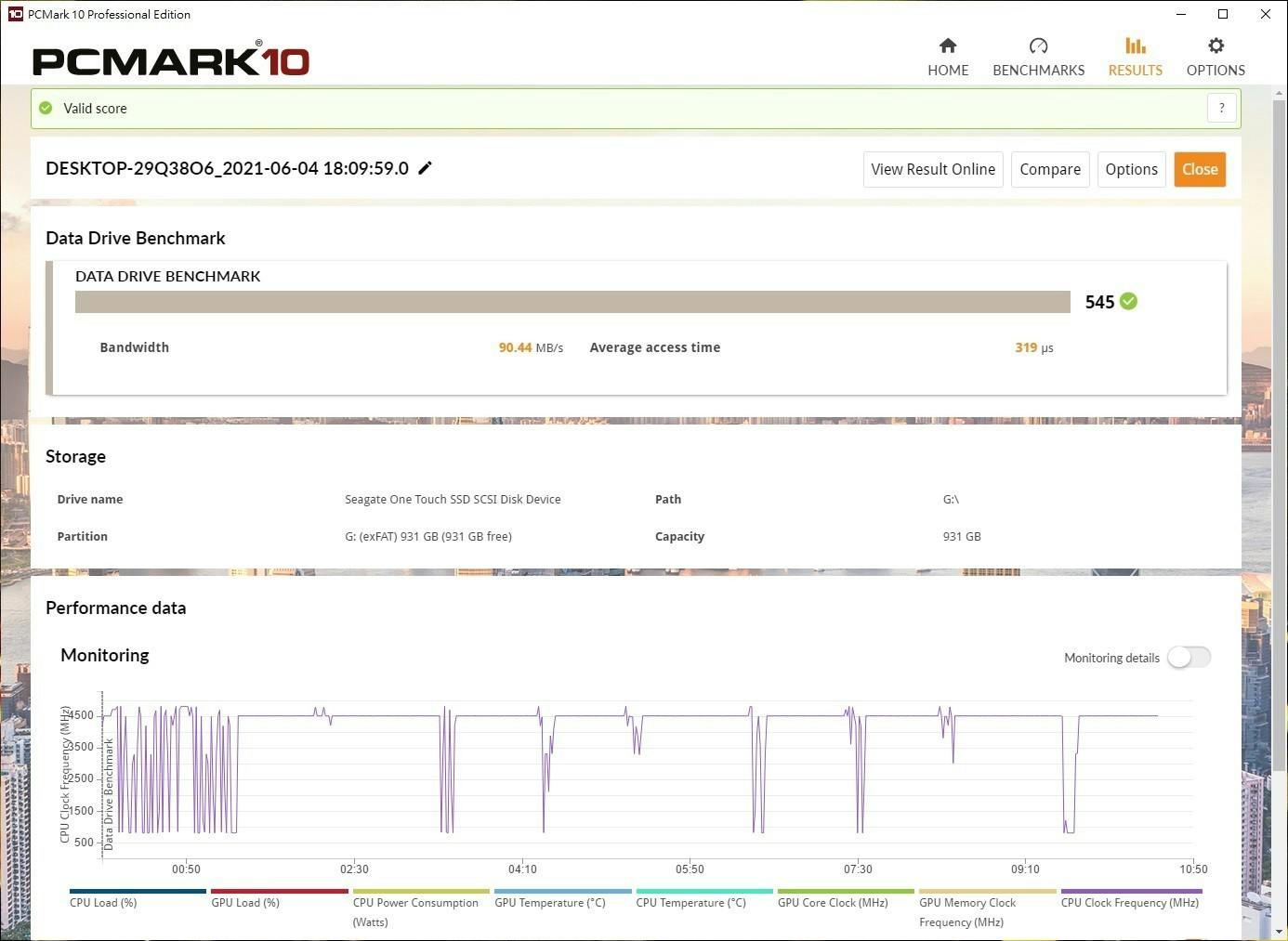Close the result with orange Close button
Screen dimensions: 1288x941
click(x=1200, y=169)
